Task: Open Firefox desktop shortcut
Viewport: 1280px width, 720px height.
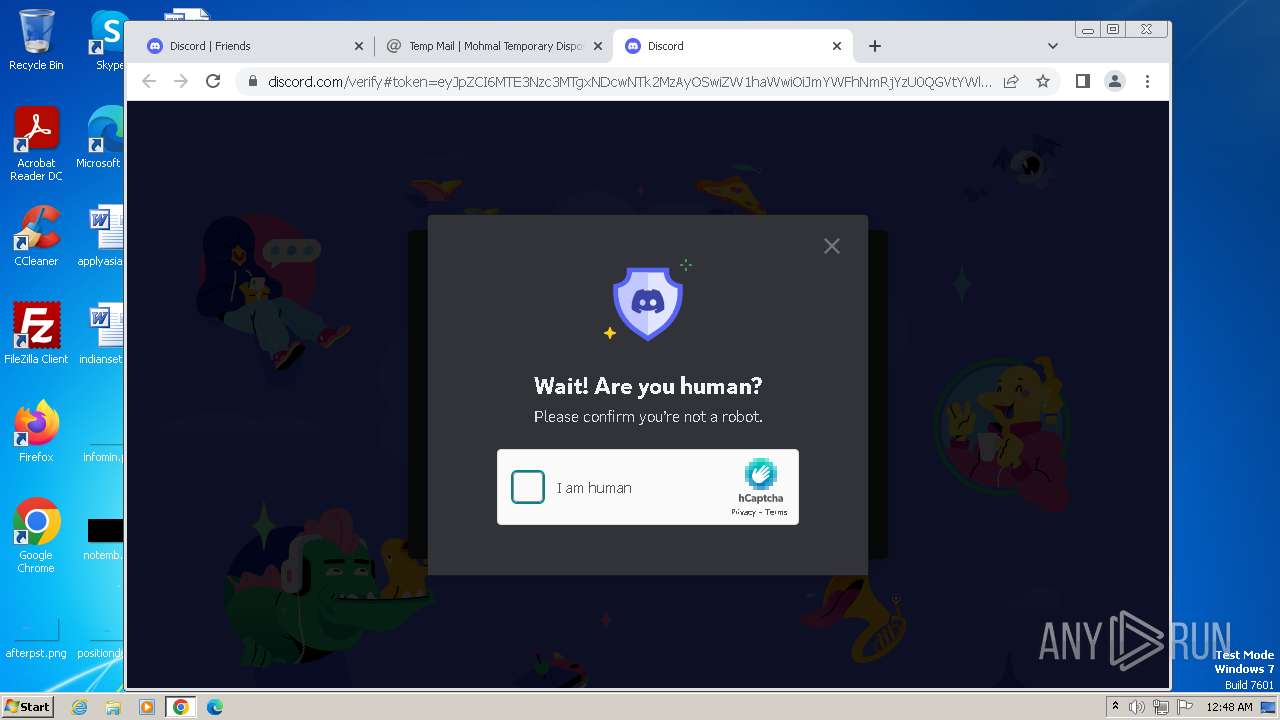Action: (x=36, y=431)
